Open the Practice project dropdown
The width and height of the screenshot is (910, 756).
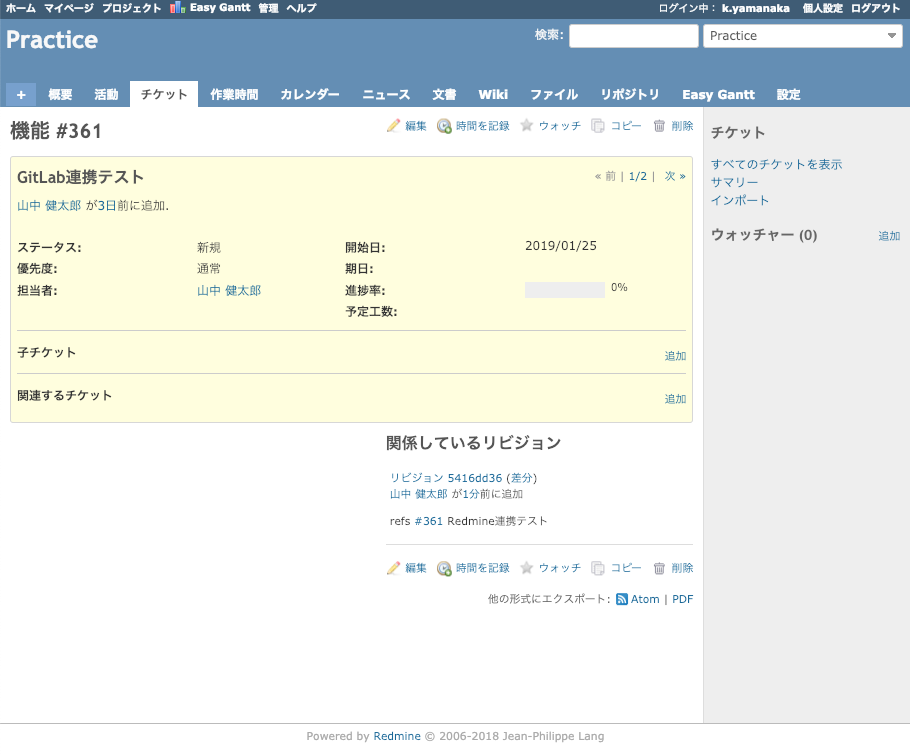click(802, 36)
